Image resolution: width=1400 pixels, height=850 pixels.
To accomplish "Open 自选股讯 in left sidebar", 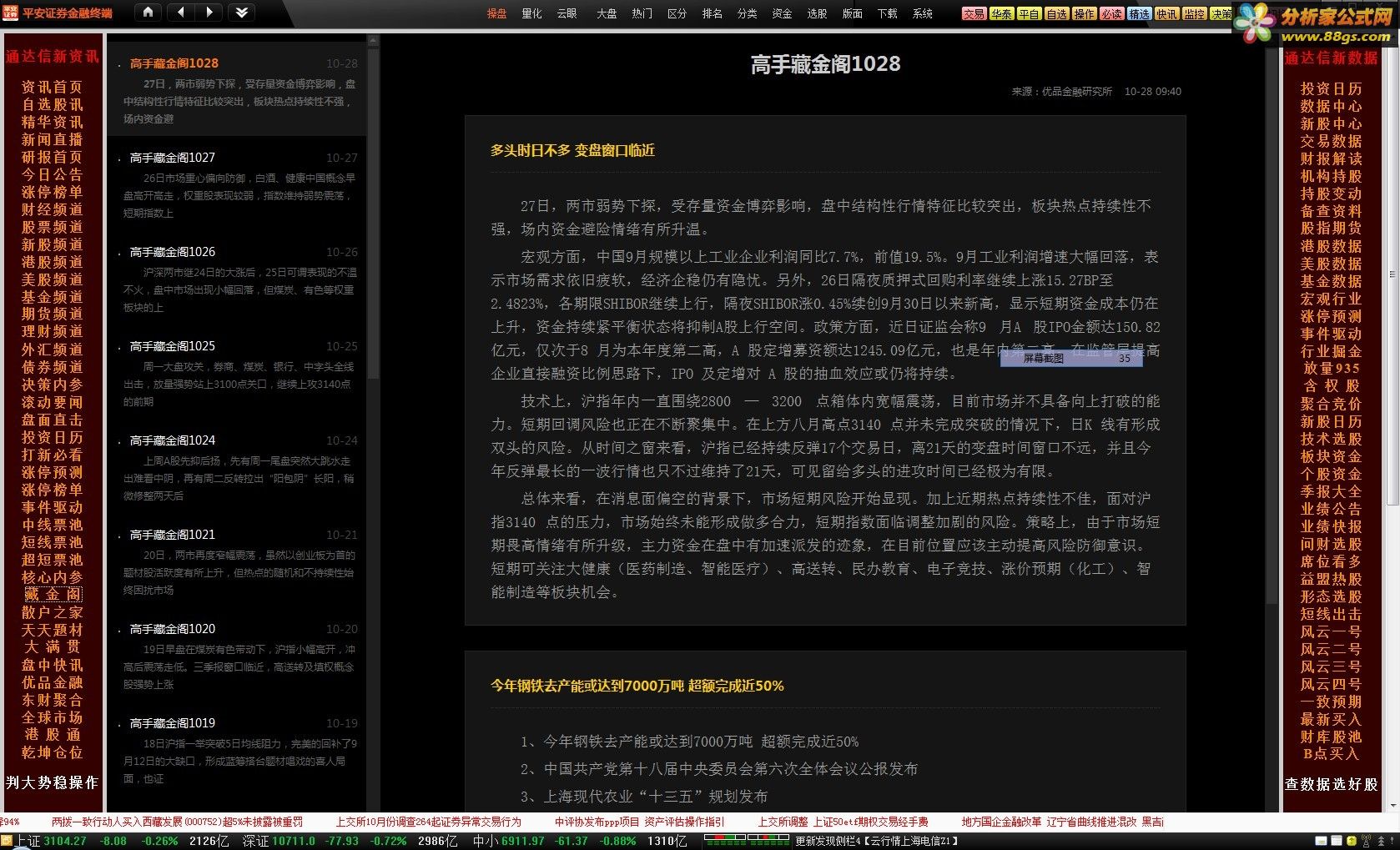I will coord(52,104).
